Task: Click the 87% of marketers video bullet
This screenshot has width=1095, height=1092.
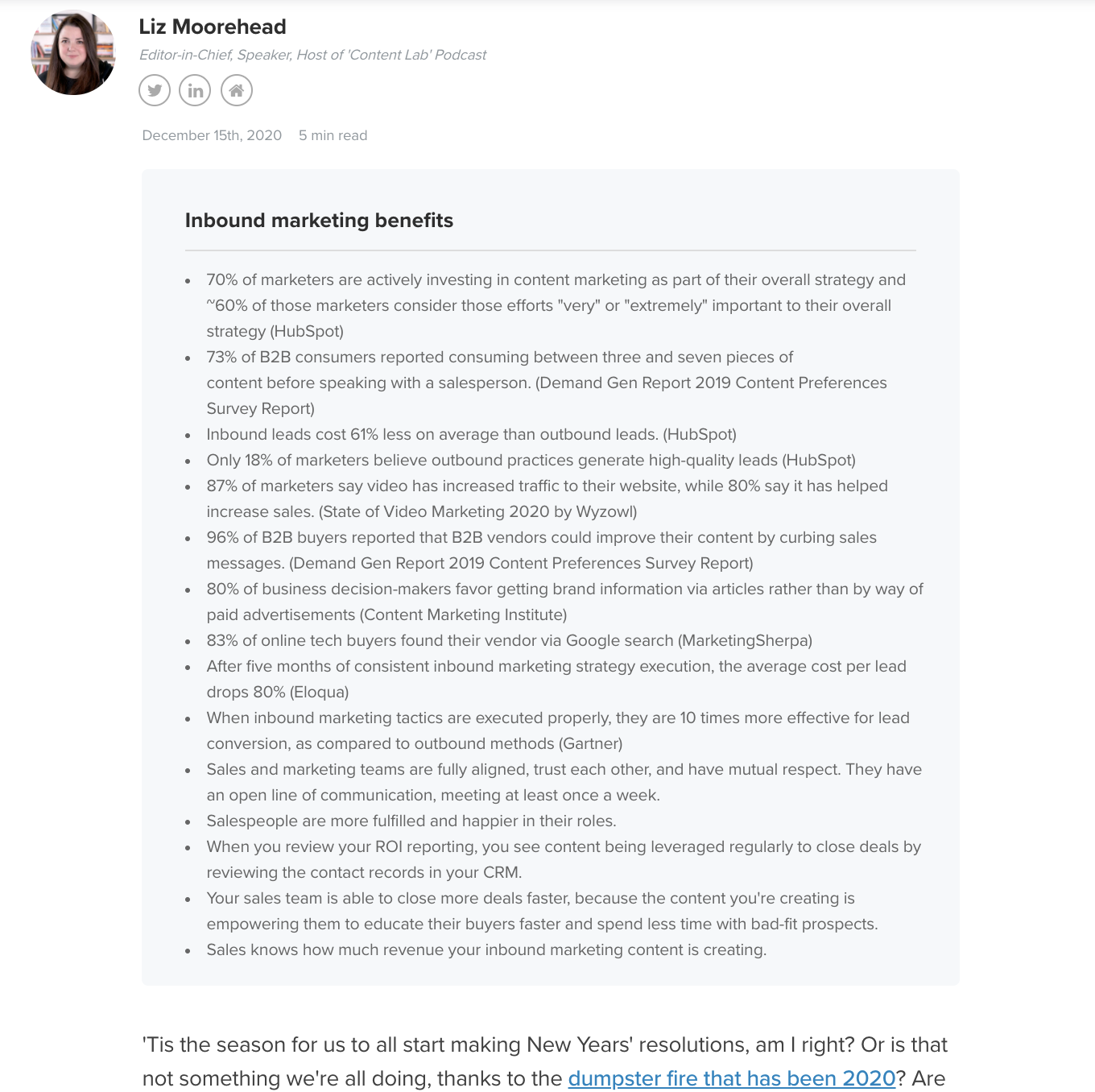Action: coord(547,498)
